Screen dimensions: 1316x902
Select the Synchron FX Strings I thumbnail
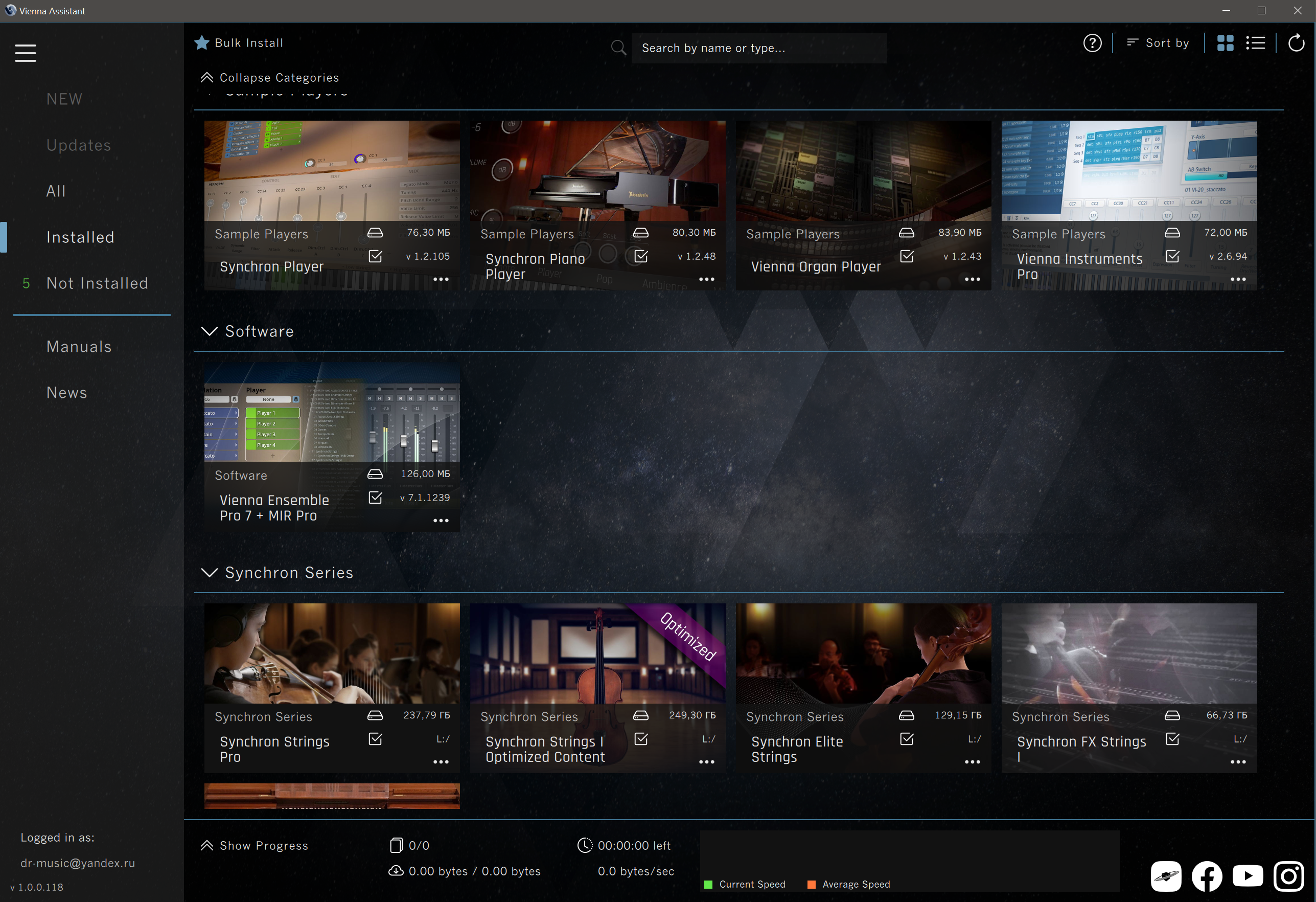[x=1129, y=653]
